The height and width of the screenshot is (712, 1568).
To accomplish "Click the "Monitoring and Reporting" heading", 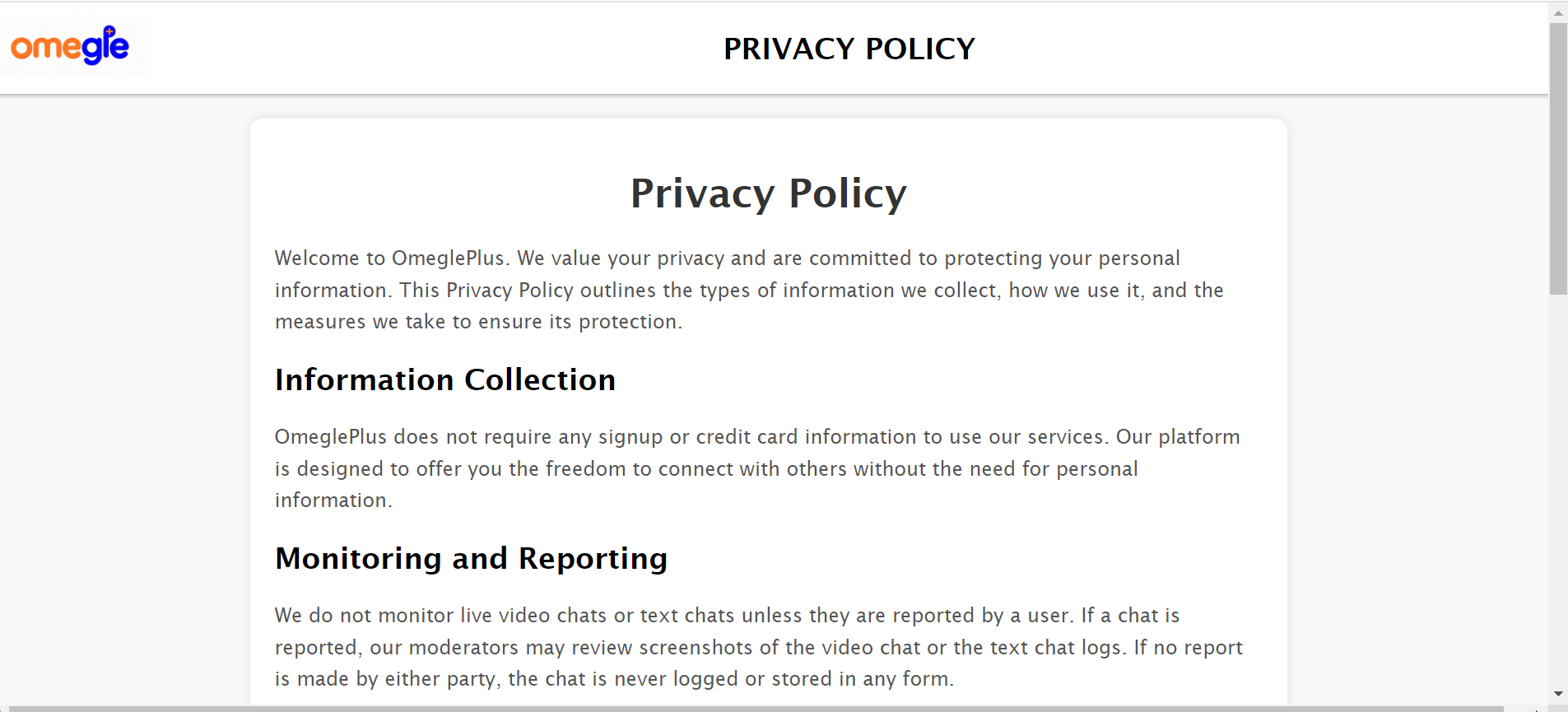I will click(472, 558).
